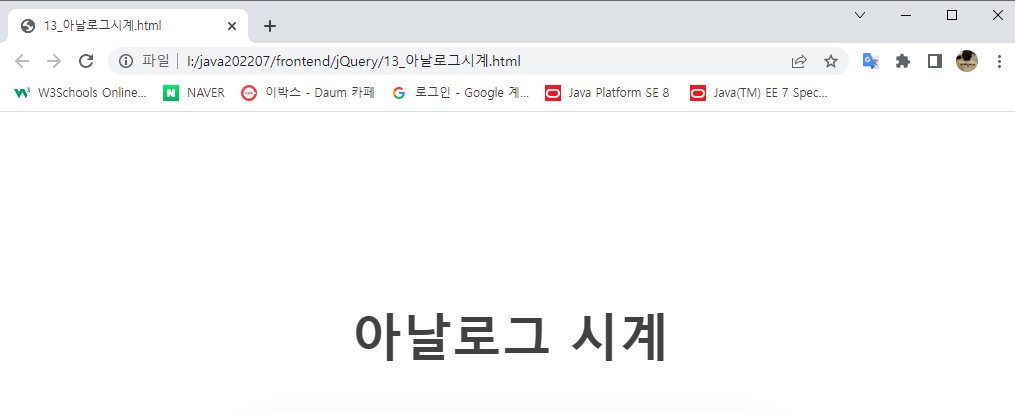Close the Chrome window
This screenshot has height=414, width=1015.
click(998, 16)
